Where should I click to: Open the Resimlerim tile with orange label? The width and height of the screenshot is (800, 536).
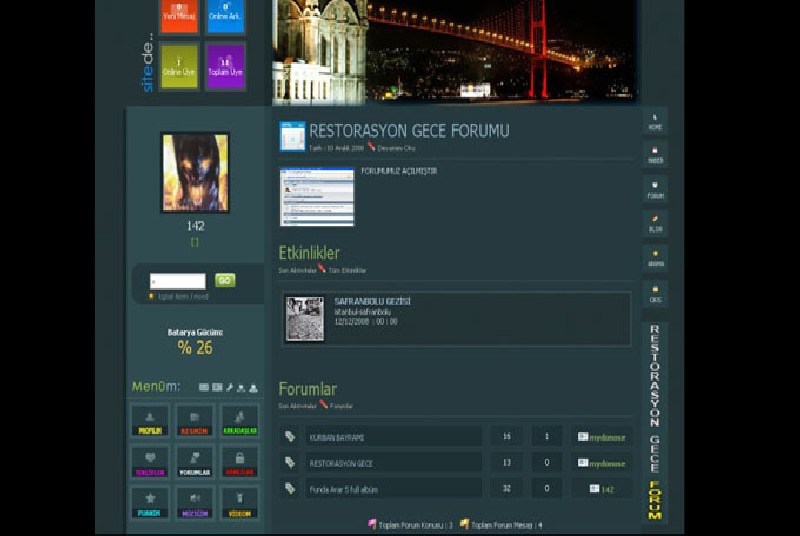coord(194,421)
